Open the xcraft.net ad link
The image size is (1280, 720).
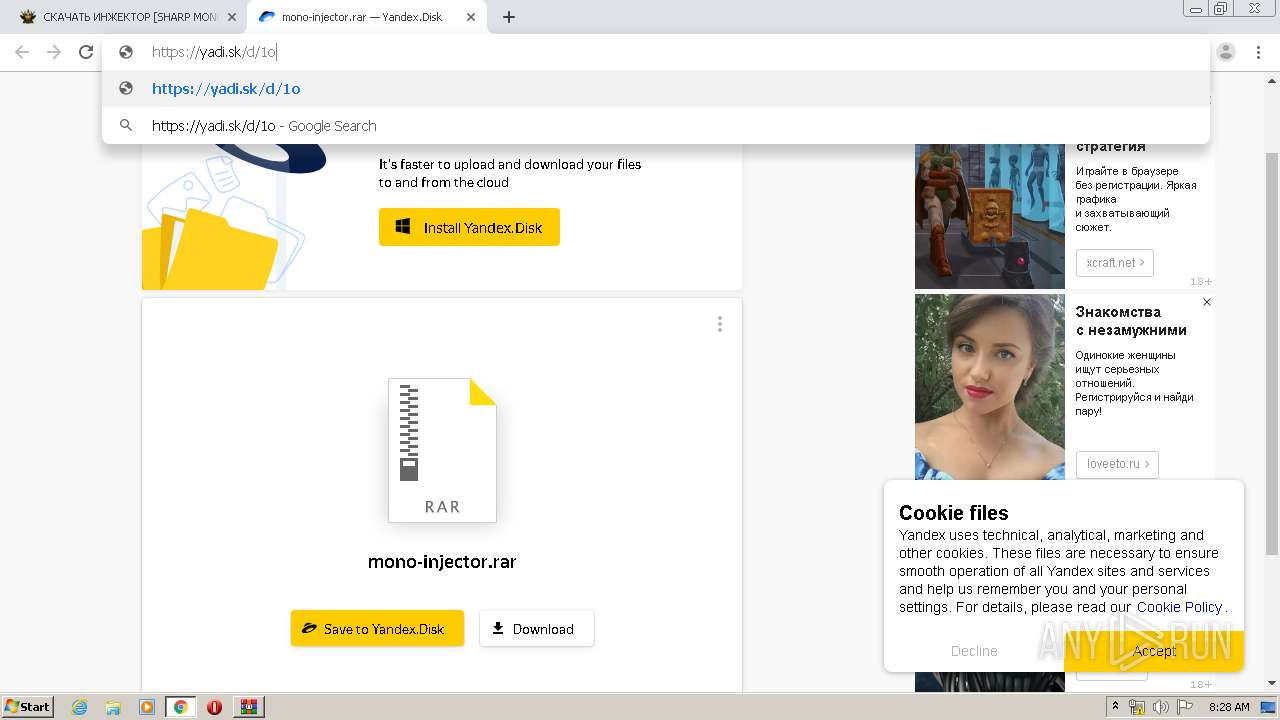click(1115, 263)
